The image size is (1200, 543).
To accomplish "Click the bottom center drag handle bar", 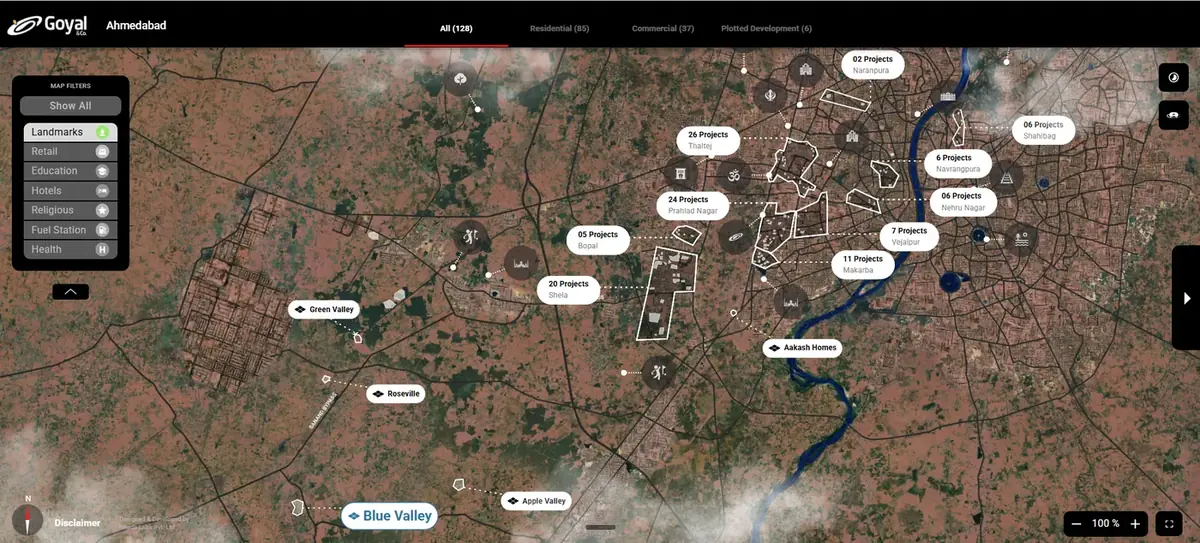I will (x=600, y=527).
